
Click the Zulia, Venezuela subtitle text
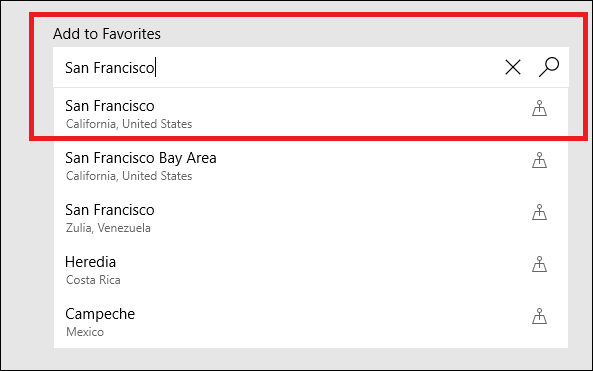coord(108,228)
